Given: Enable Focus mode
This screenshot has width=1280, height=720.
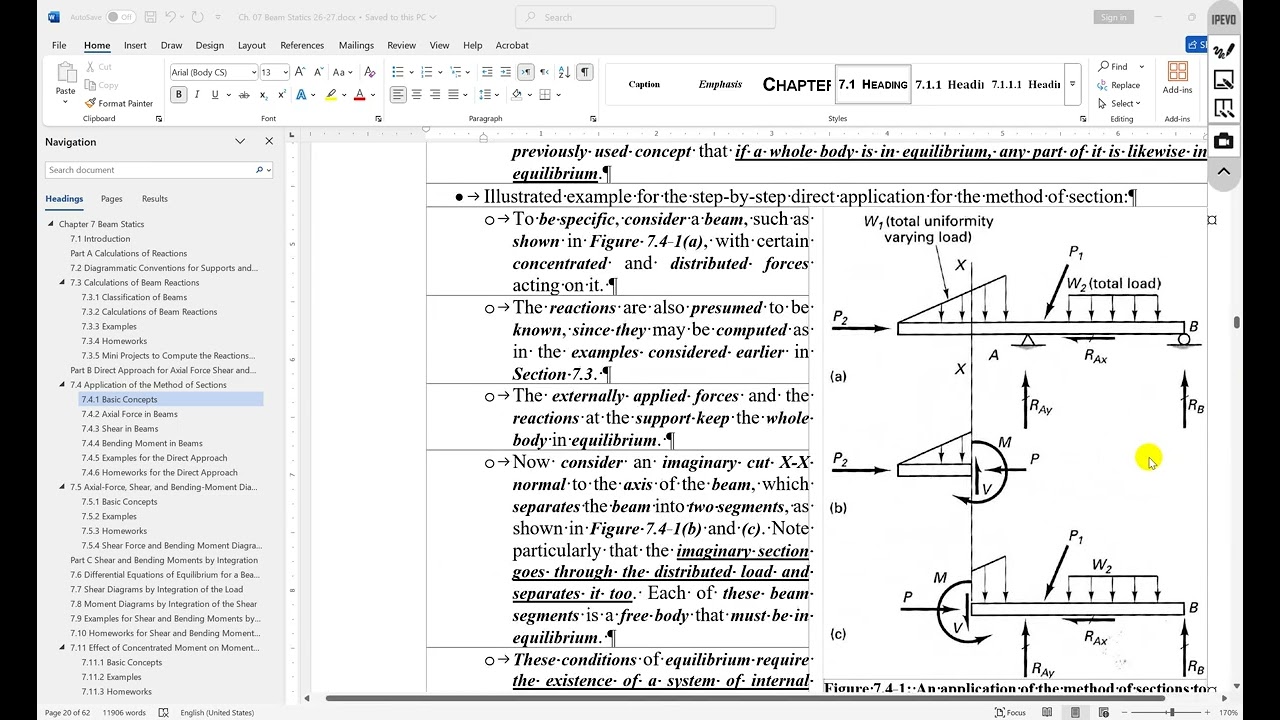Looking at the screenshot, I should click(x=1010, y=712).
